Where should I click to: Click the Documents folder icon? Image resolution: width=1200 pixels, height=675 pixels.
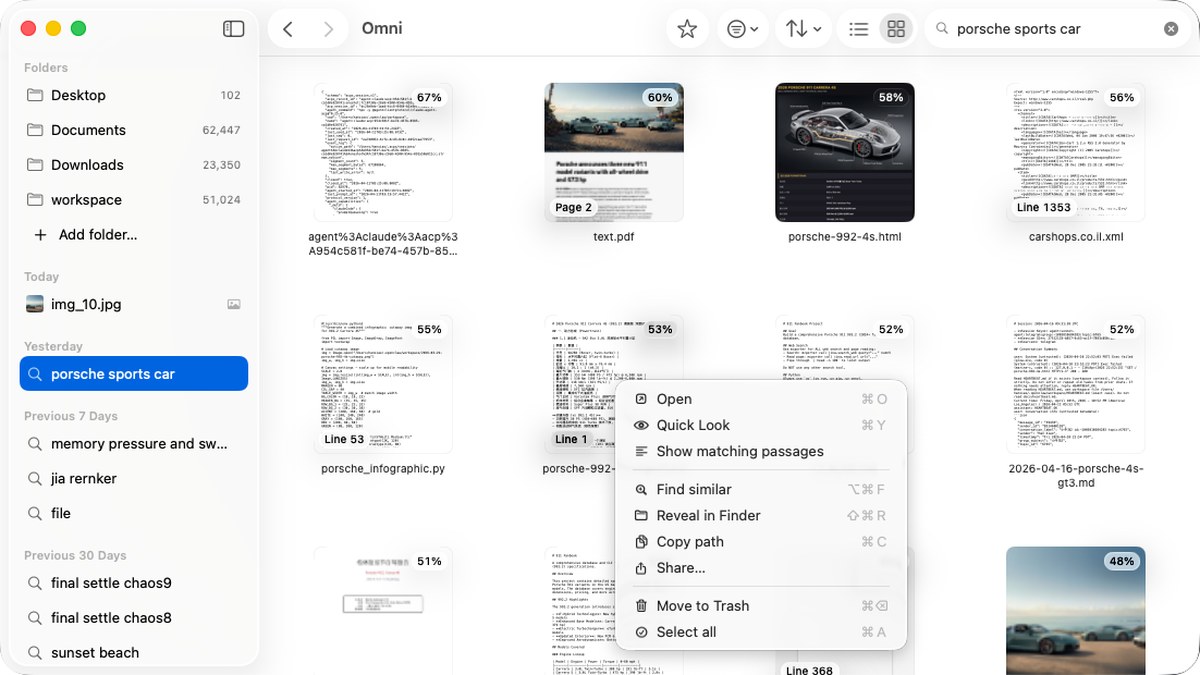[x=35, y=130]
